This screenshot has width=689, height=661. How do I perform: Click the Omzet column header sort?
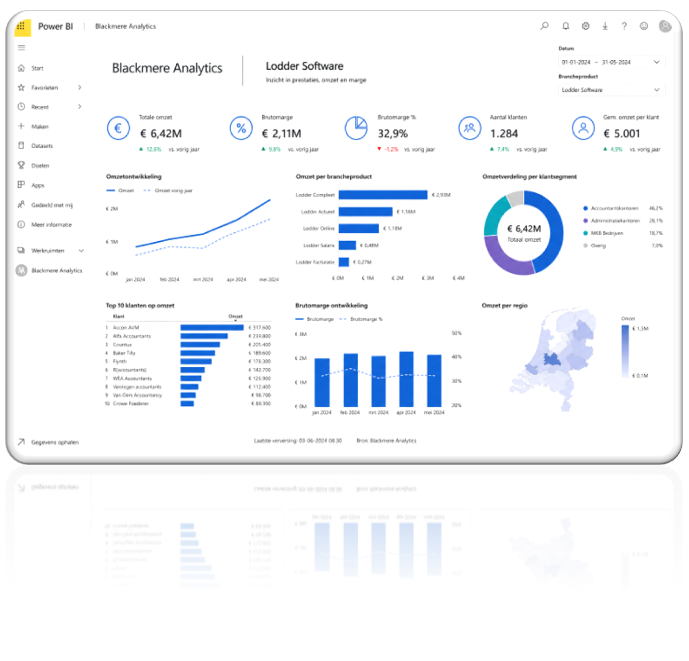(x=236, y=316)
